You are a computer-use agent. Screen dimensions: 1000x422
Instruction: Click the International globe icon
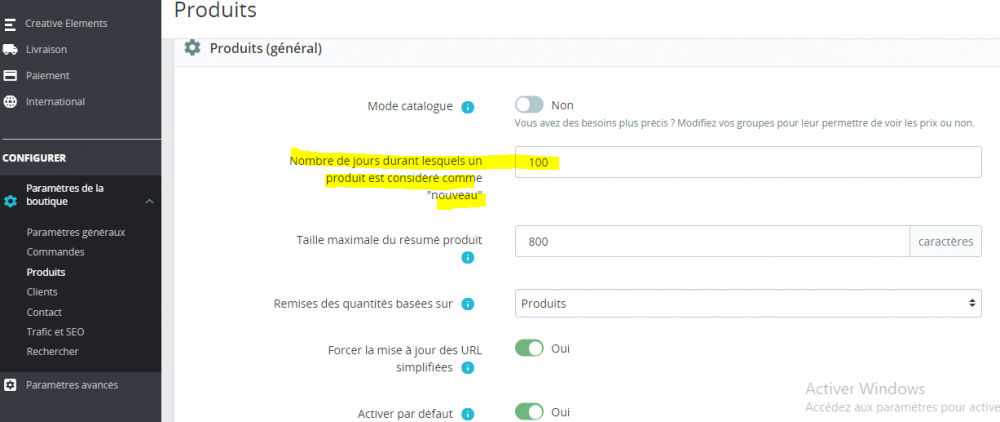10,101
